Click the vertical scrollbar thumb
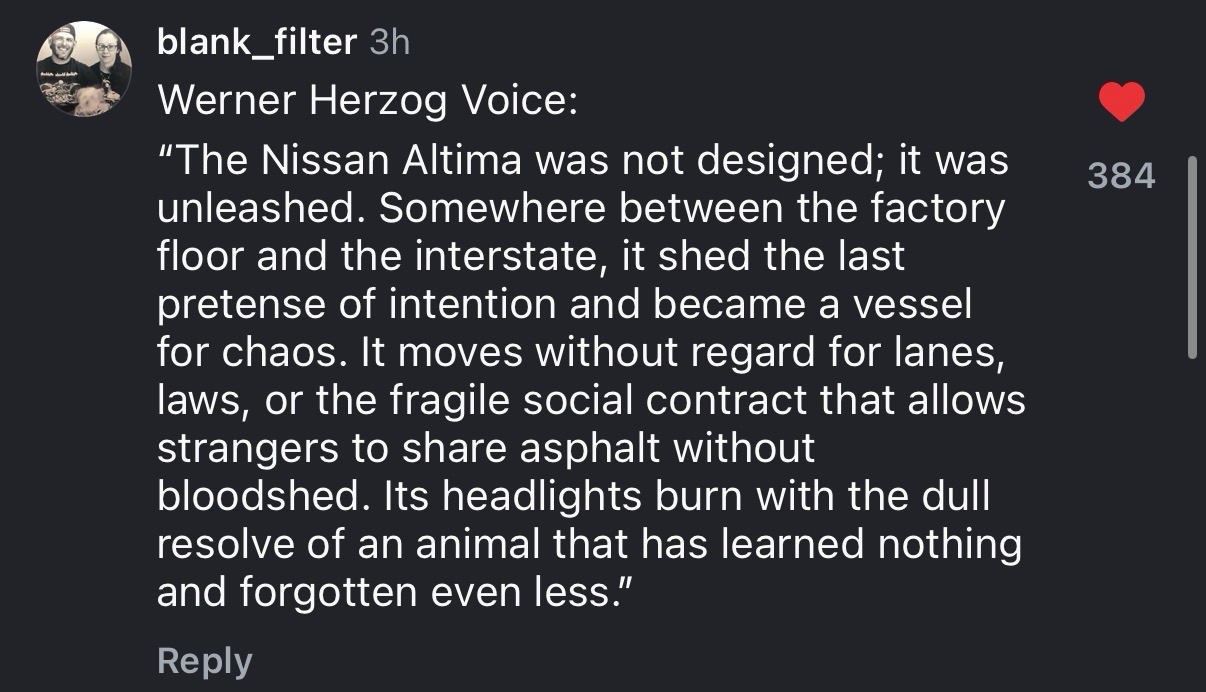The height and width of the screenshot is (692, 1206). pos(1191,258)
